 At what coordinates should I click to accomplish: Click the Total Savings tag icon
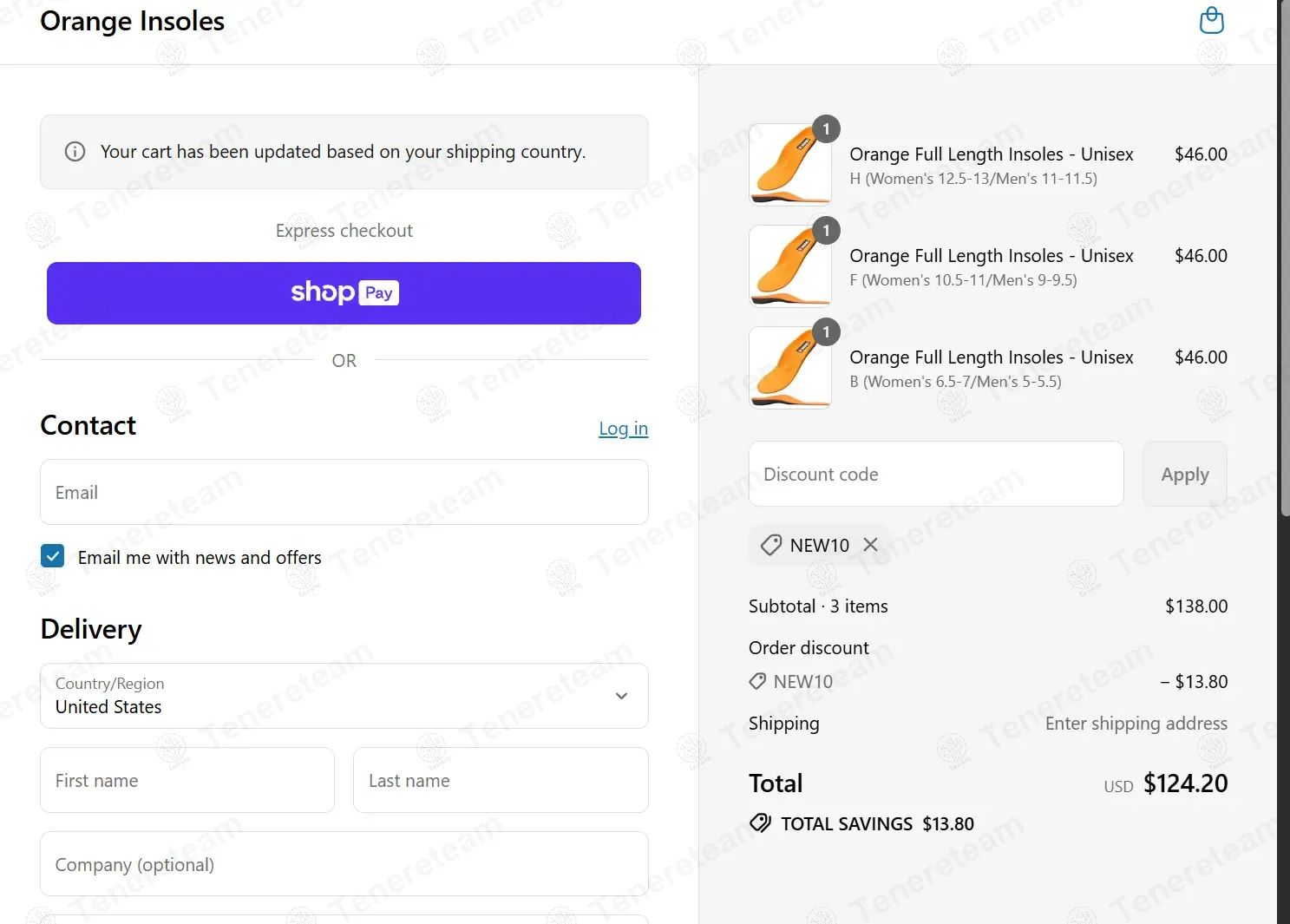(760, 823)
